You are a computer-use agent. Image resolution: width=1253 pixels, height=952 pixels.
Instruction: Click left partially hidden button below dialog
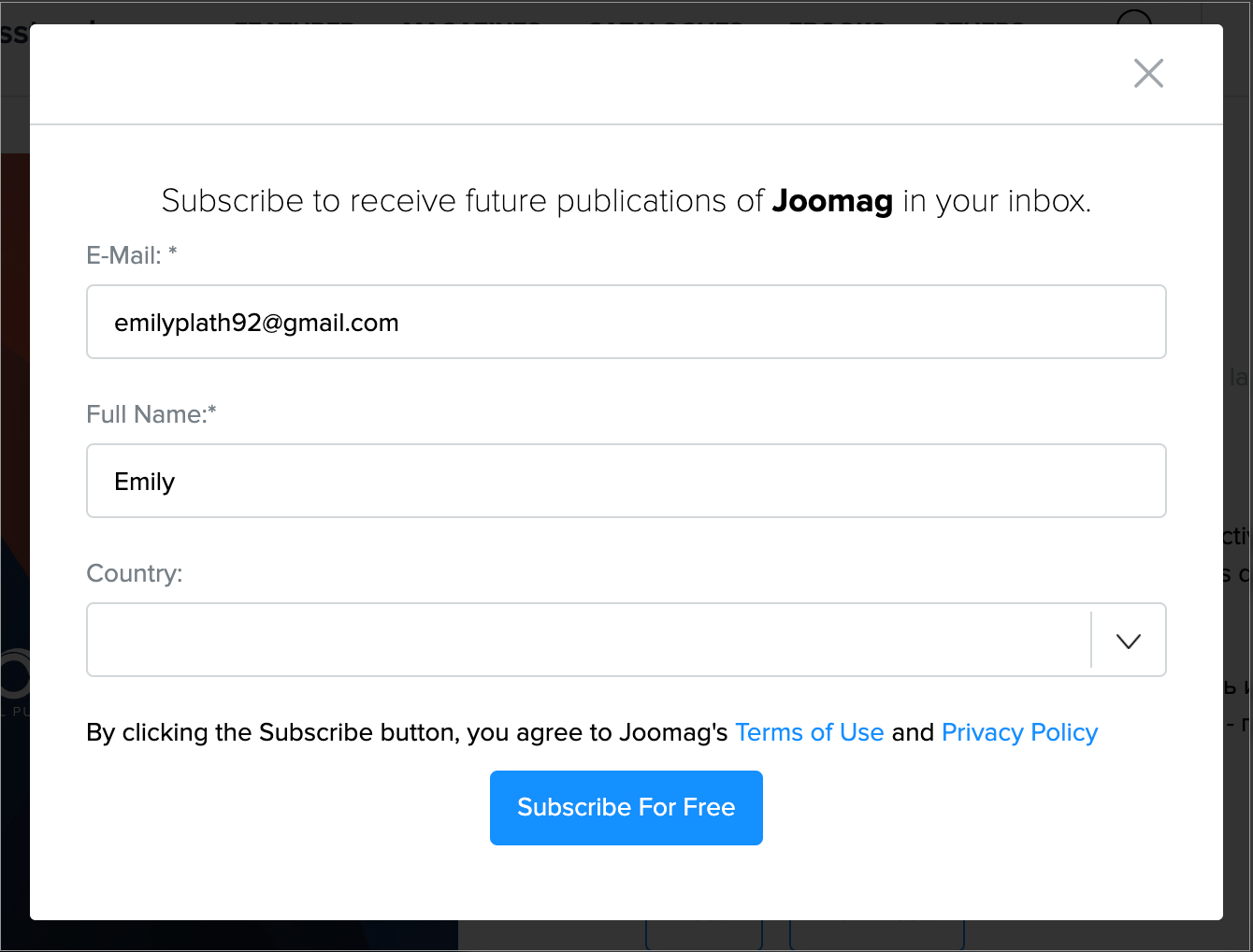coord(704,935)
